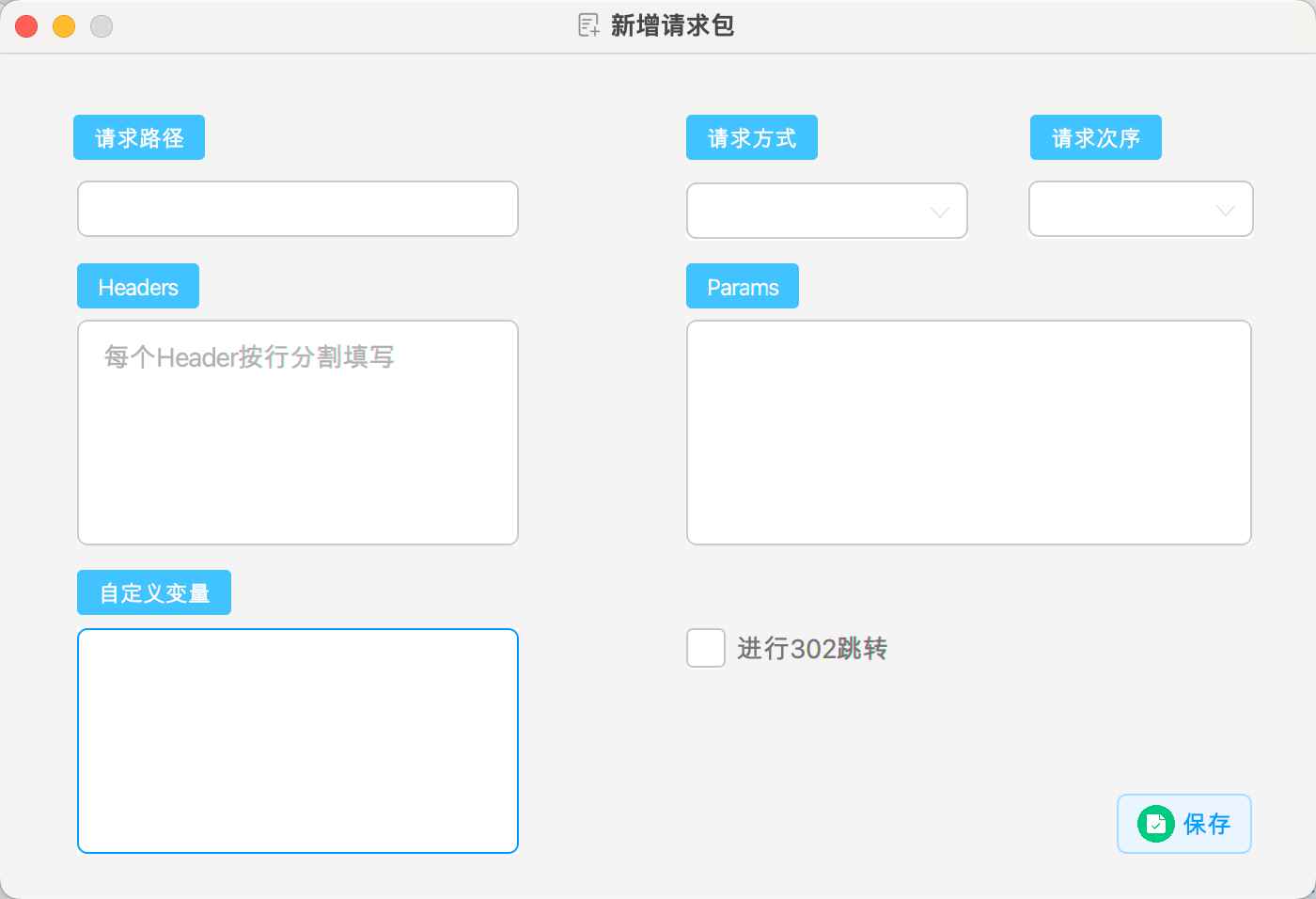Screen dimensions: 1316x899
Task: Focus the Headers textarea with placeholder text
Action: tap(298, 432)
